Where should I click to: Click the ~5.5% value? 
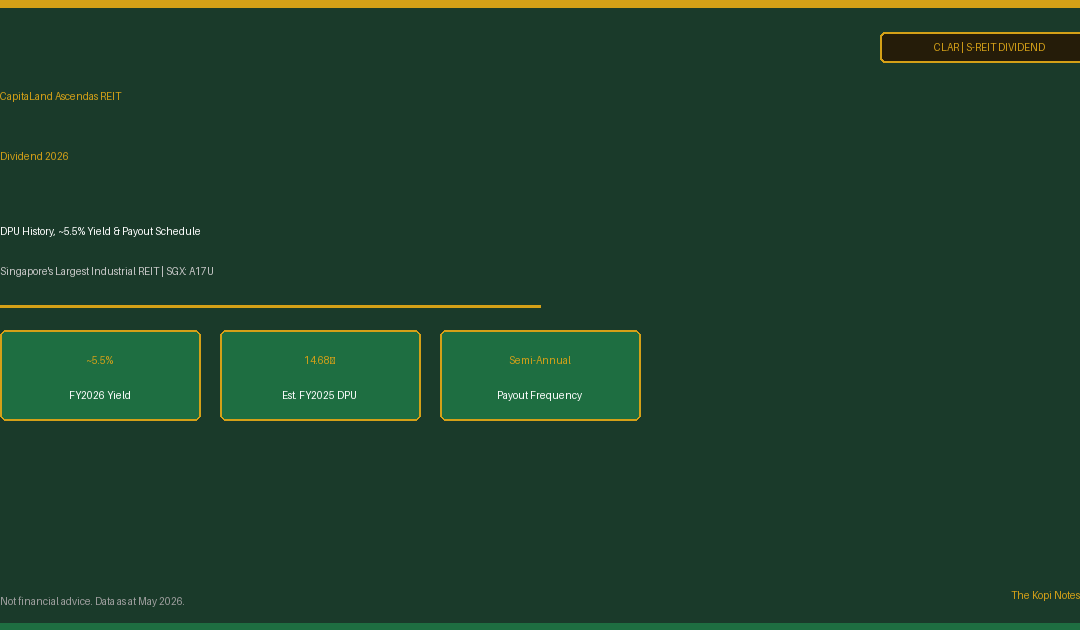pyautogui.click(x=100, y=360)
